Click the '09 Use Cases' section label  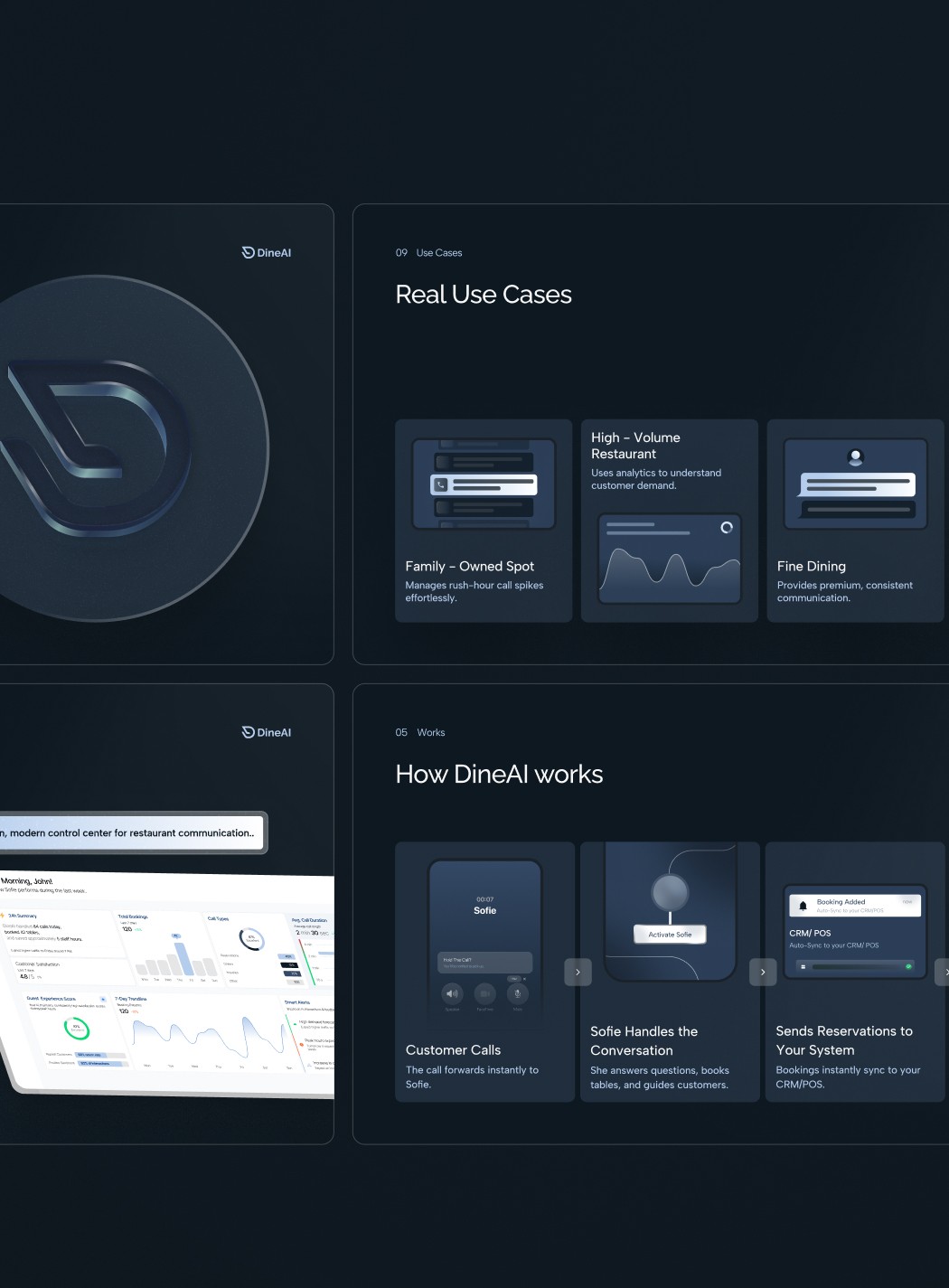pyautogui.click(x=428, y=253)
